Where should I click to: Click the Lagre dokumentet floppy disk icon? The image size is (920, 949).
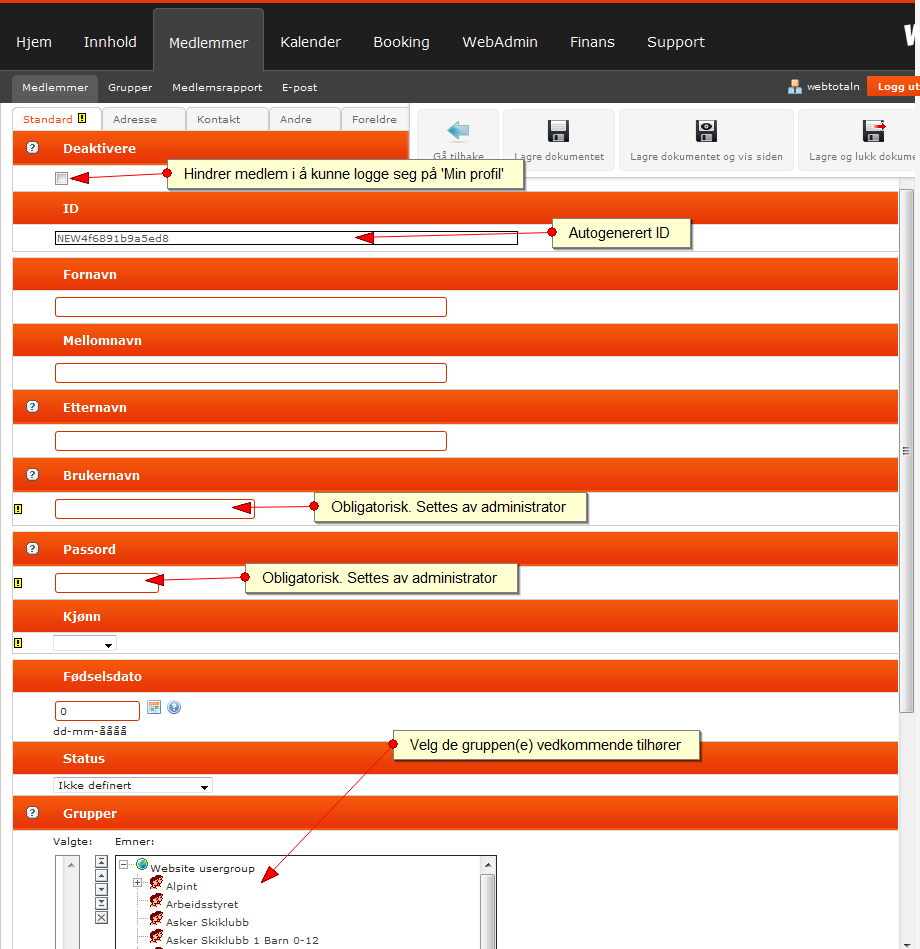click(558, 131)
